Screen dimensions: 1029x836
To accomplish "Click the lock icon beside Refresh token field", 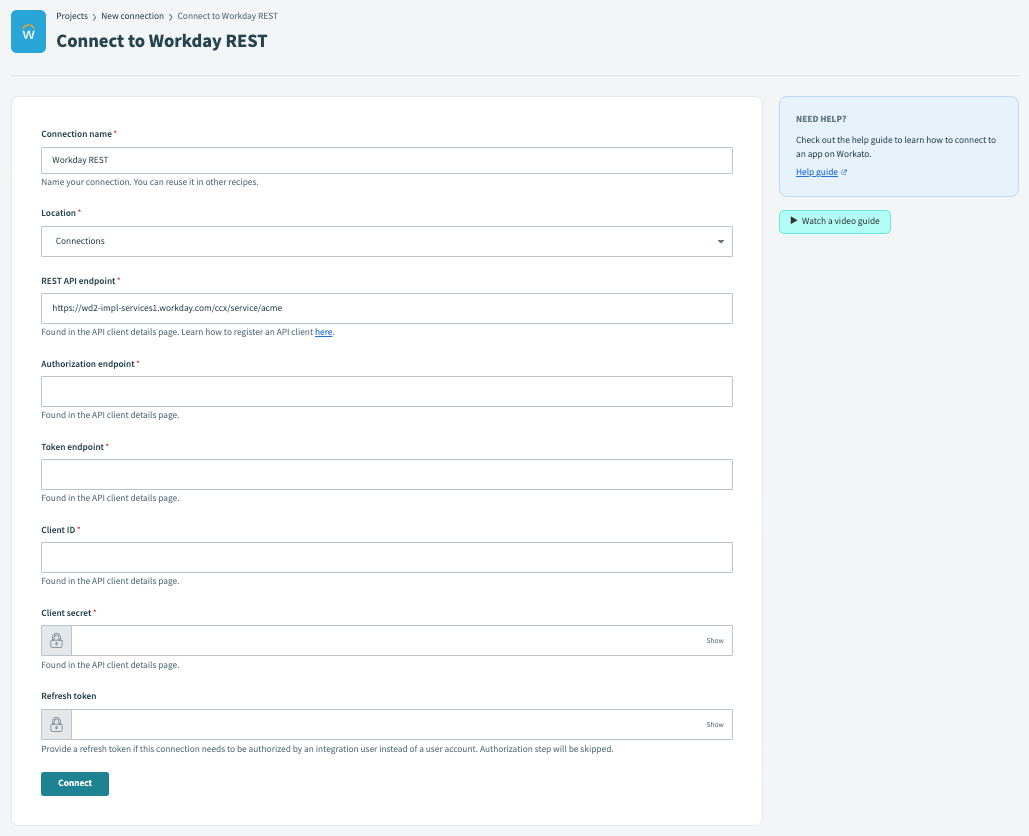I will 56,724.
